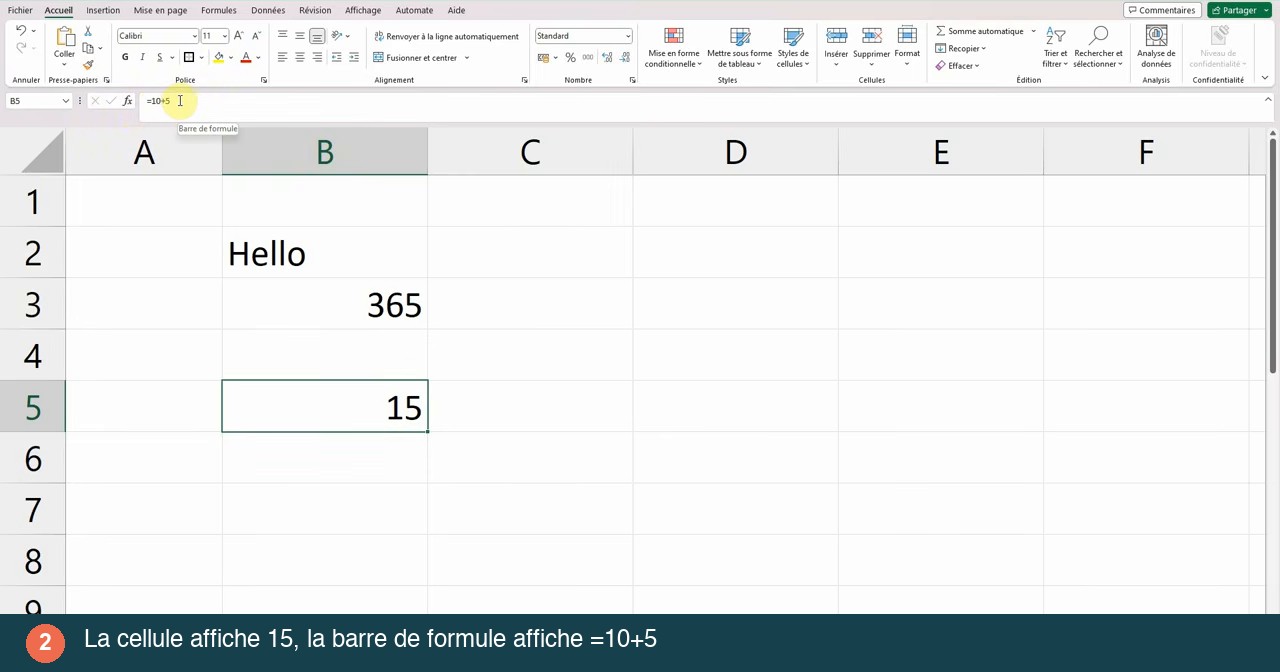Toggle italic (I) formatting
This screenshot has width=1280, height=672.
click(x=142, y=58)
